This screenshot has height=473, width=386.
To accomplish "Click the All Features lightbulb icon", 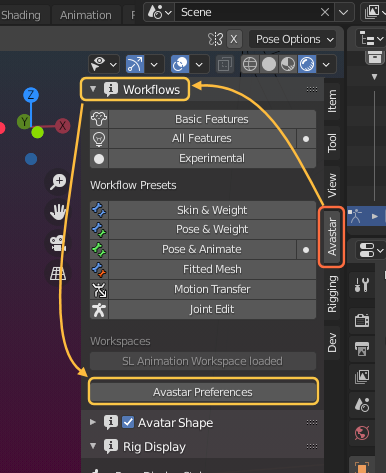I will tap(99, 139).
